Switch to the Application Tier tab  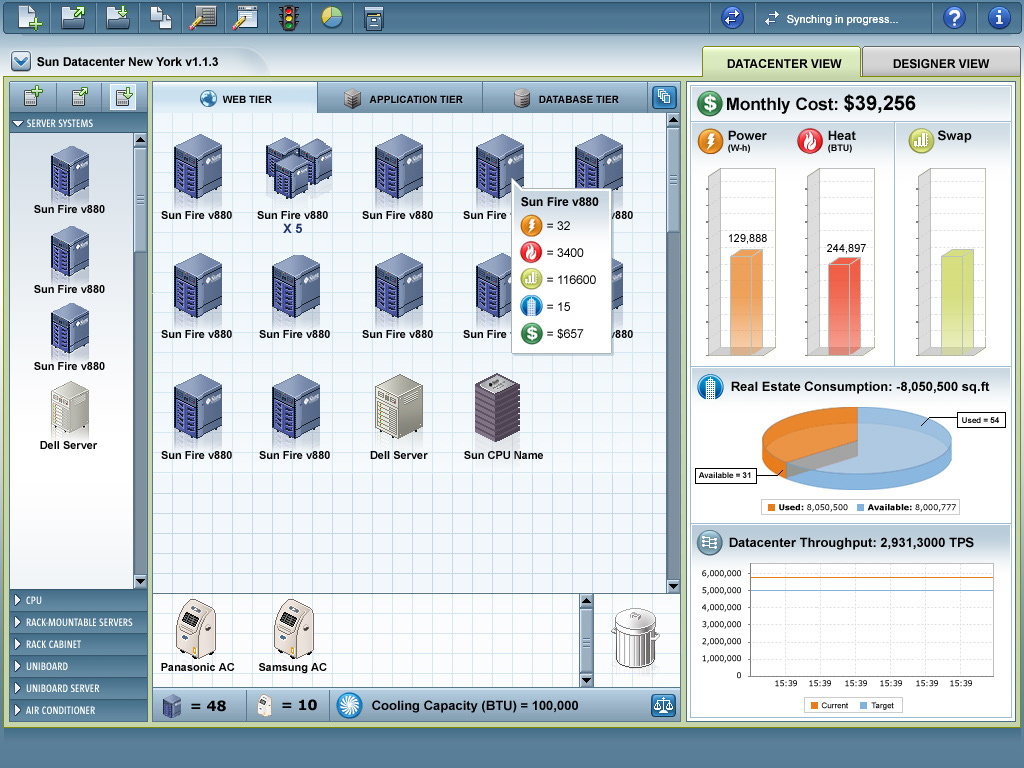(400, 99)
